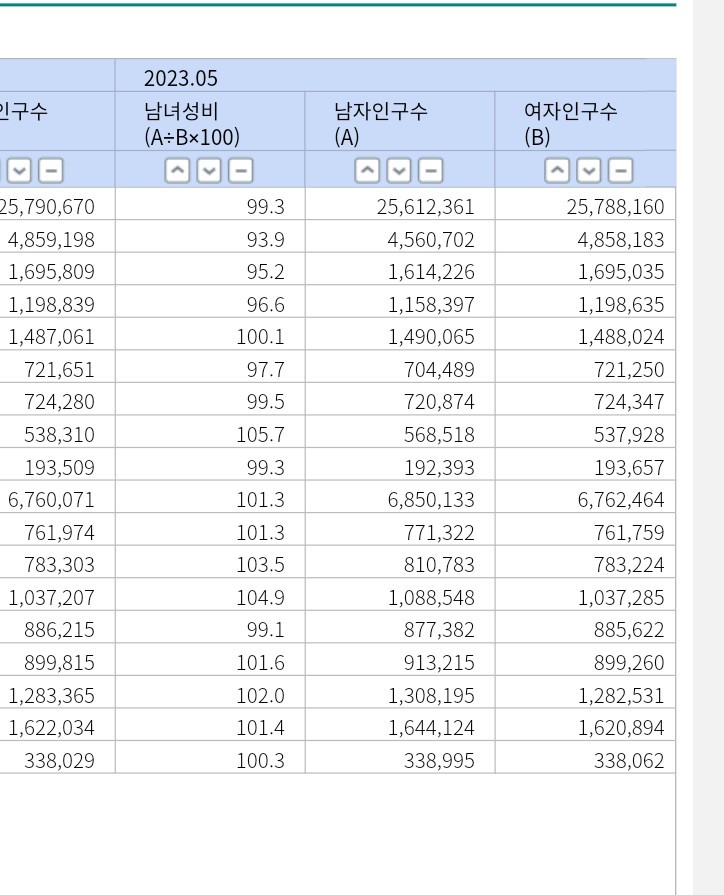This screenshot has width=724, height=895.
Task: Sort 여자인구수 (B) column ascending
Action: click(x=558, y=171)
